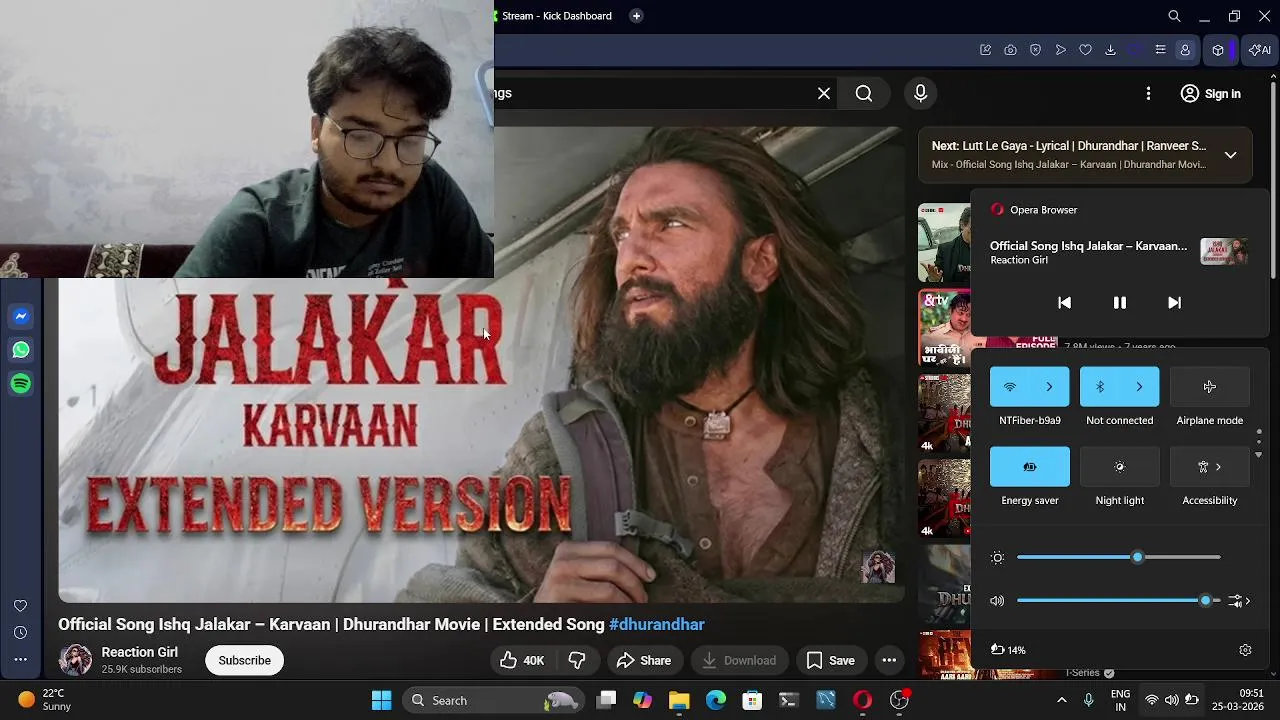The height and width of the screenshot is (720, 1280).
Task: Open Opera sidebar three-dot more menu
Action: pyautogui.click(x=20, y=659)
